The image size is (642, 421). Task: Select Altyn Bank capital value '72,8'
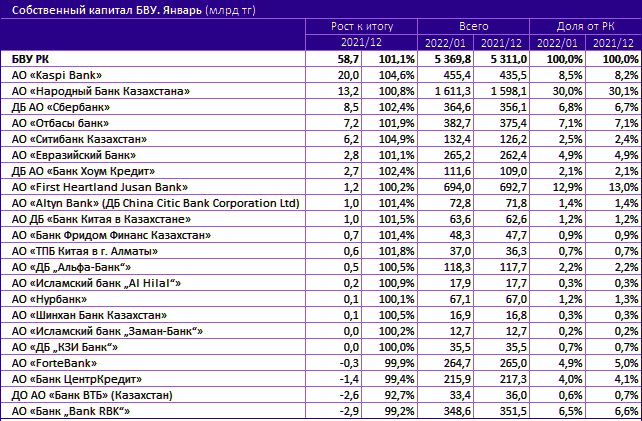coord(460,203)
